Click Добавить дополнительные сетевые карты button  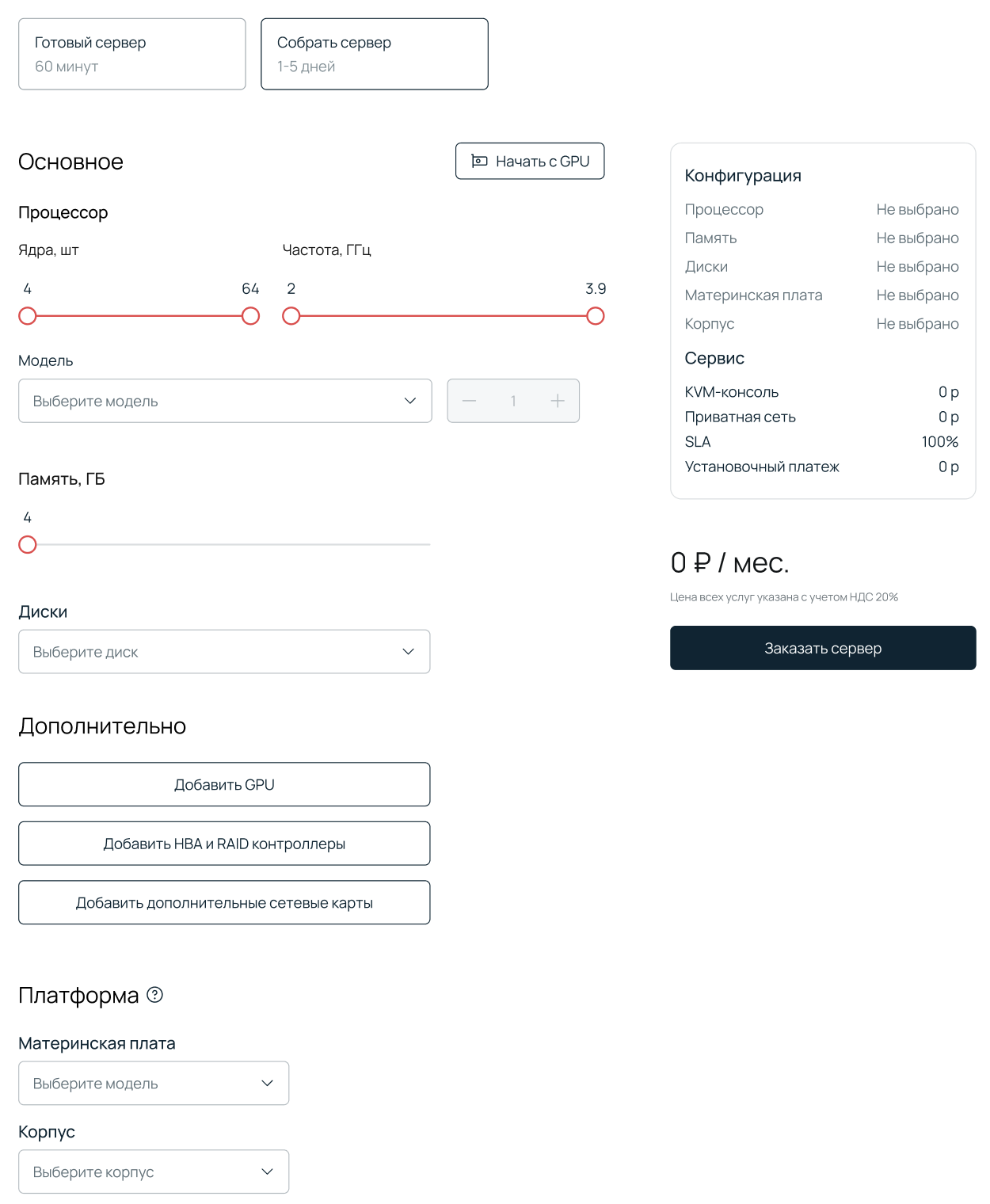pos(224,902)
